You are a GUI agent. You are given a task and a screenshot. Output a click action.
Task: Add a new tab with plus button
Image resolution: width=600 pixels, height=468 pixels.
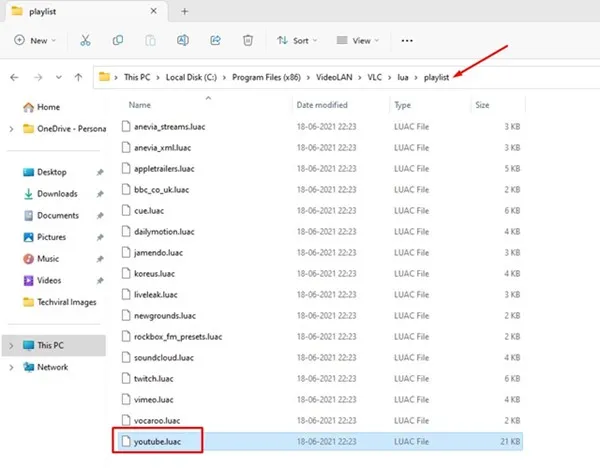pyautogui.click(x=184, y=11)
